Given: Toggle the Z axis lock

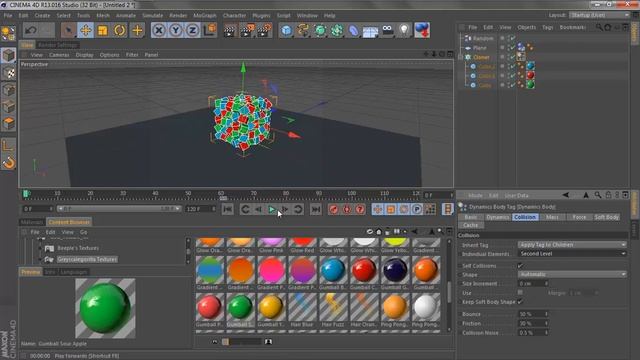Looking at the screenshot, I should point(192,30).
